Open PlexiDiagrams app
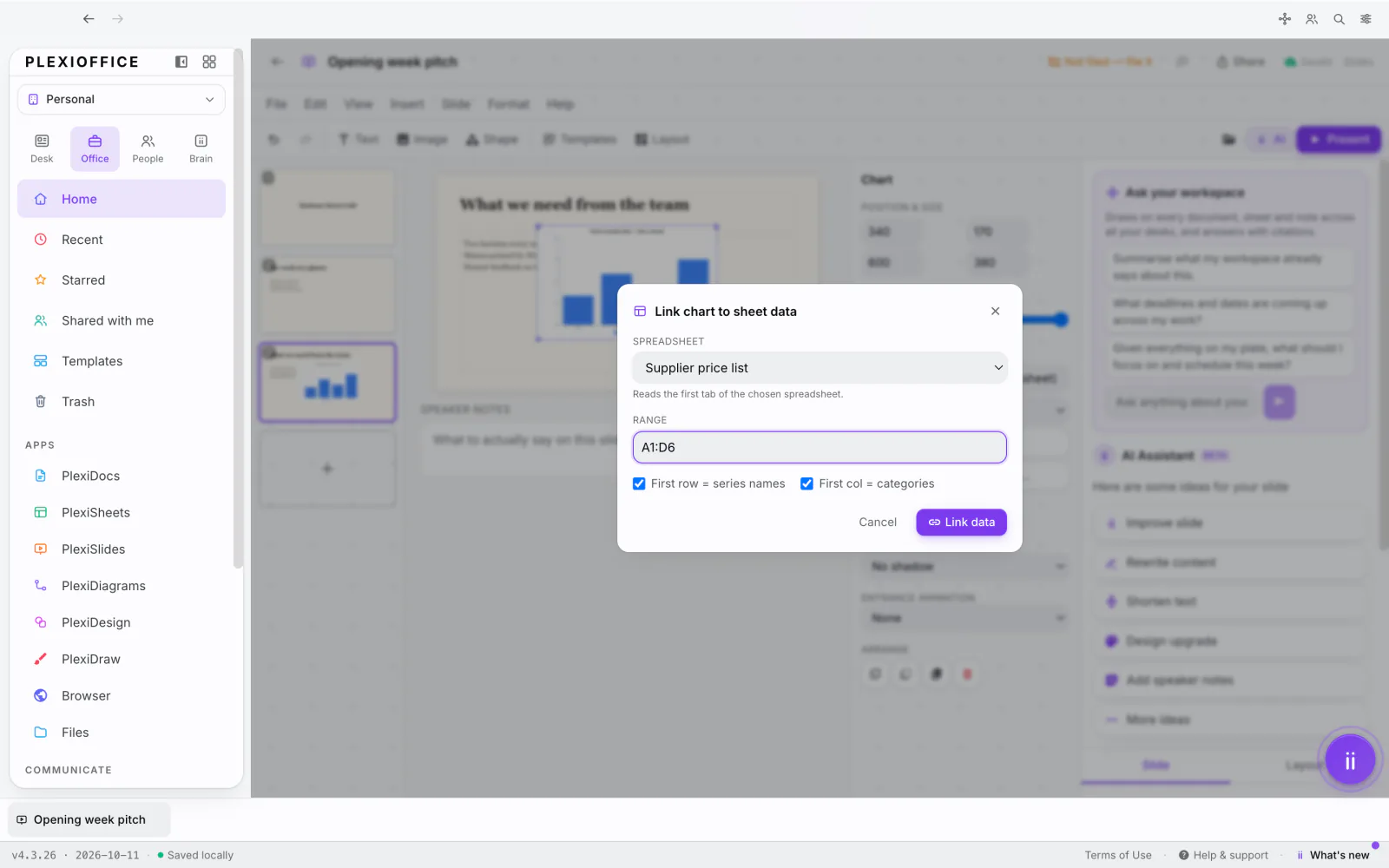Viewport: 1389px width, 868px height. 122,586
